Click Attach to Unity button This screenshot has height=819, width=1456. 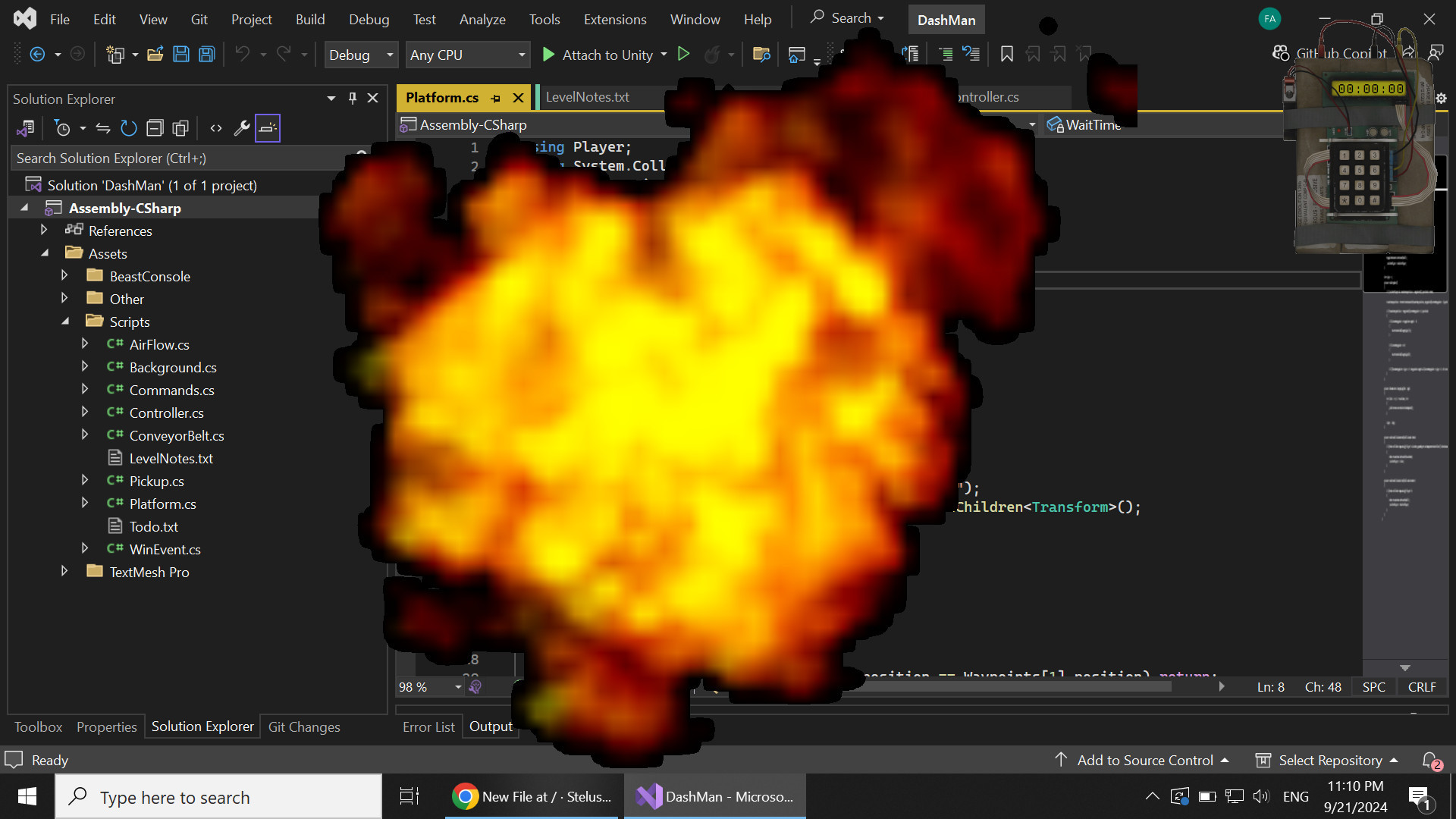point(598,55)
